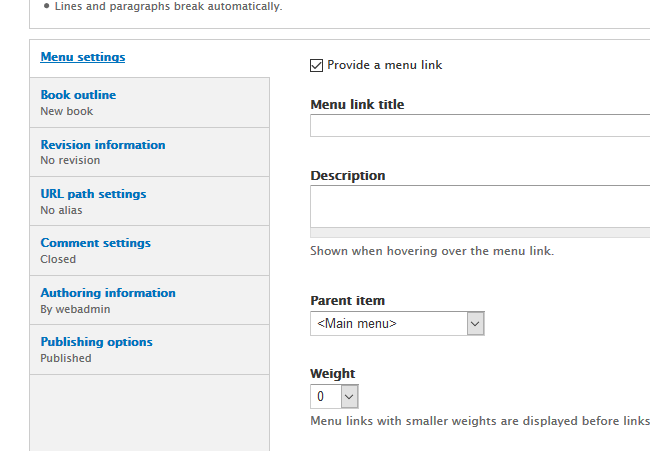
Task: Open the URL path settings tab
Action: 93,194
